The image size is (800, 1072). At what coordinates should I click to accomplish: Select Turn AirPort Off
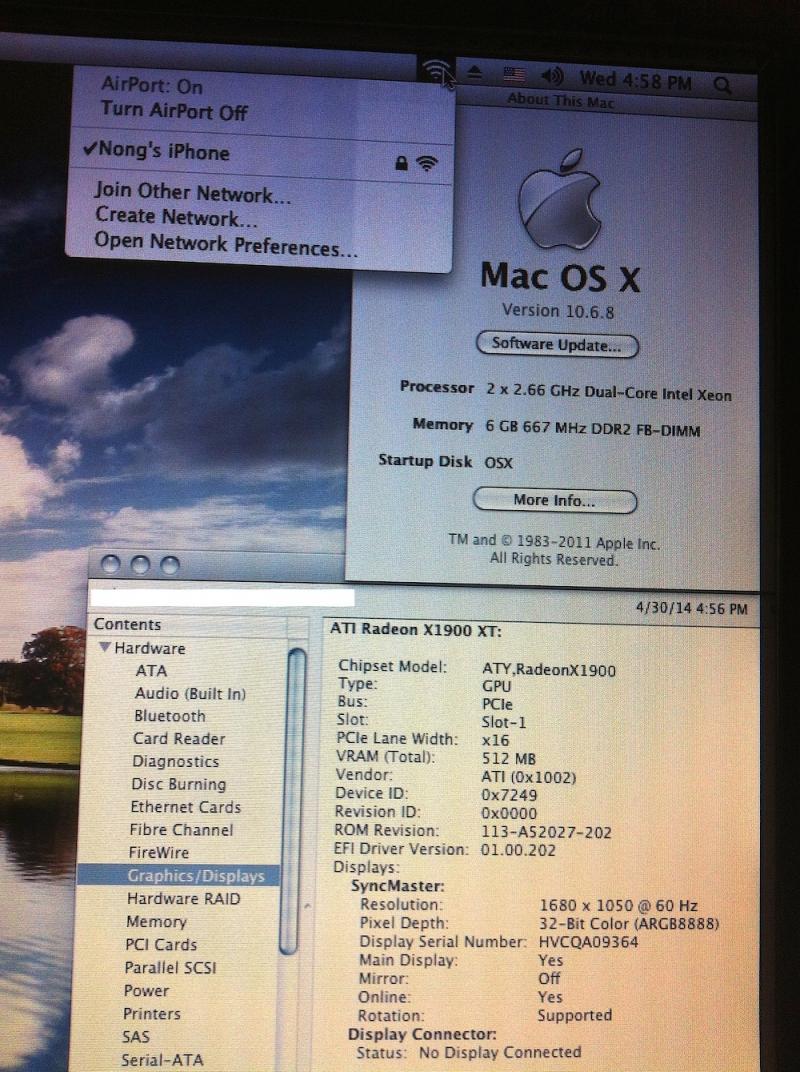[x=174, y=110]
